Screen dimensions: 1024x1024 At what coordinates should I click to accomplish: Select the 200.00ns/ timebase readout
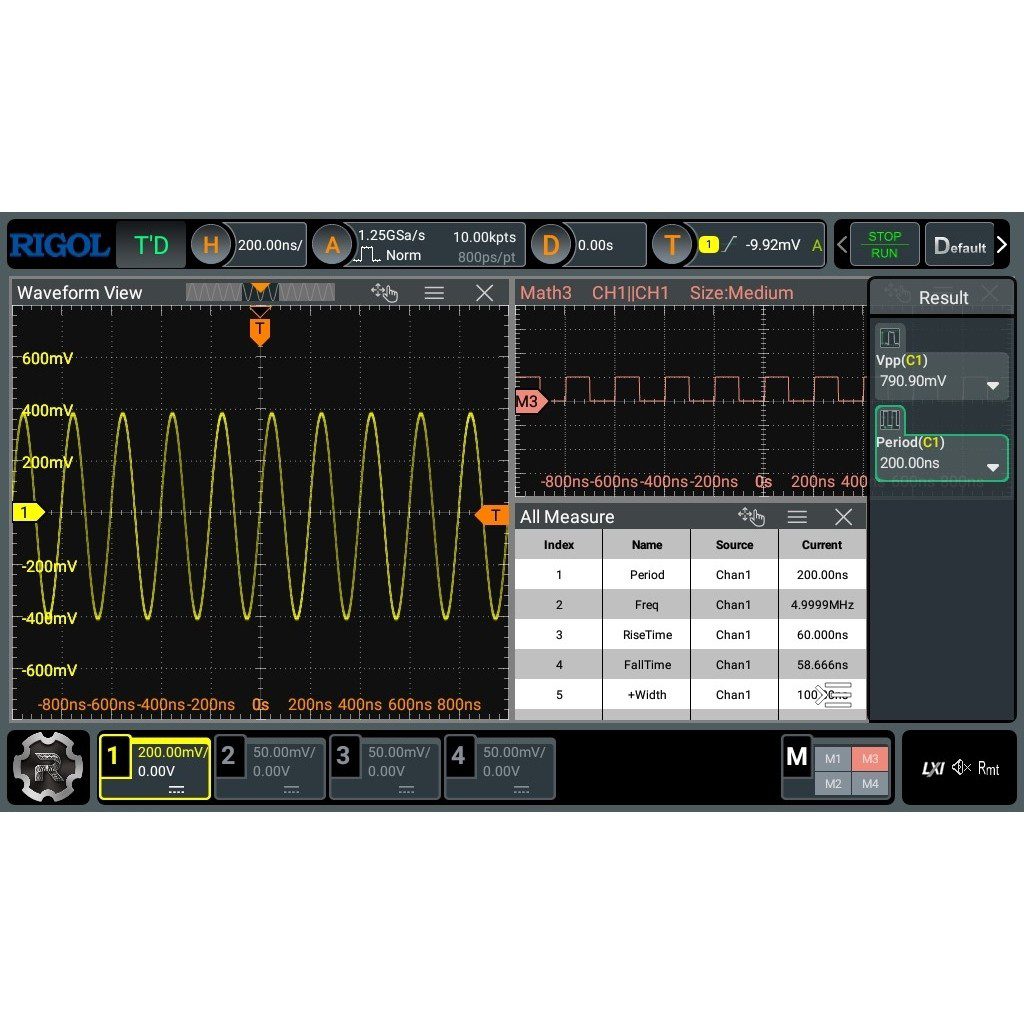coord(269,245)
